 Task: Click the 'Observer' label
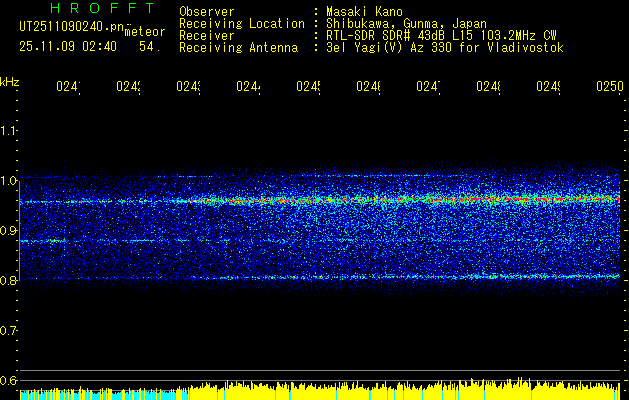coord(207,11)
